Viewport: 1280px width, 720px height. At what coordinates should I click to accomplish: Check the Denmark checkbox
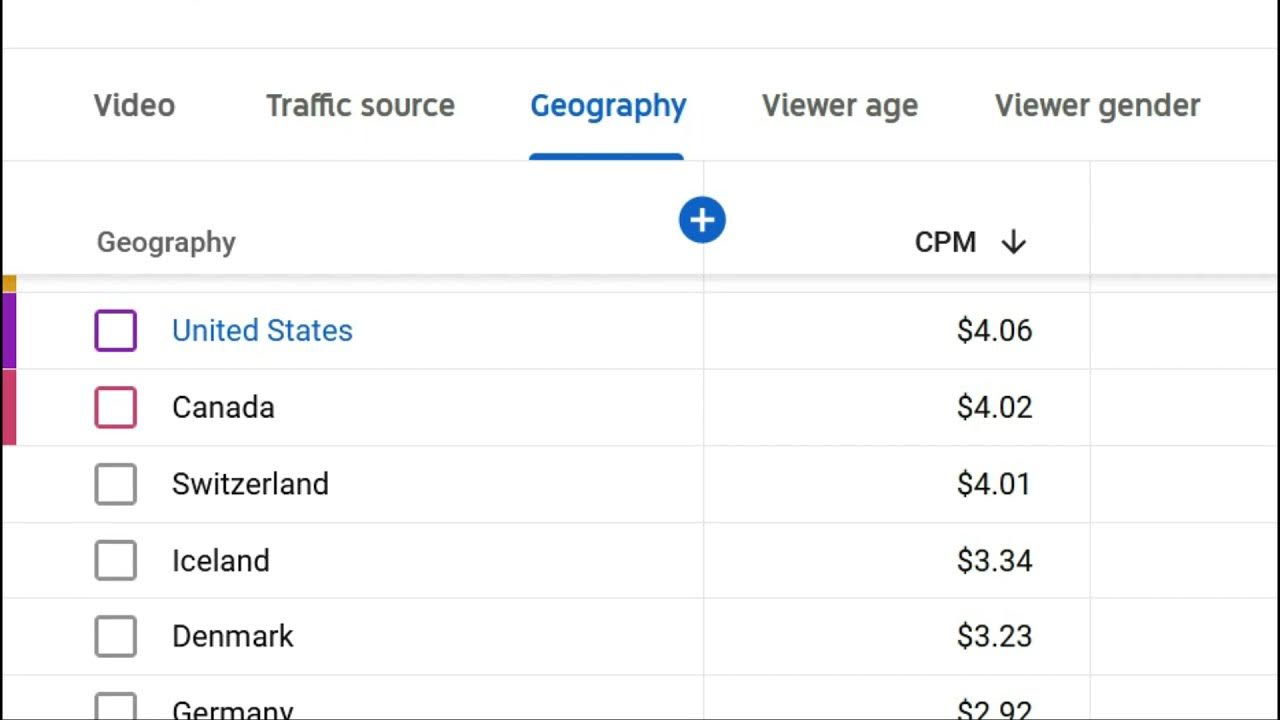pos(116,637)
